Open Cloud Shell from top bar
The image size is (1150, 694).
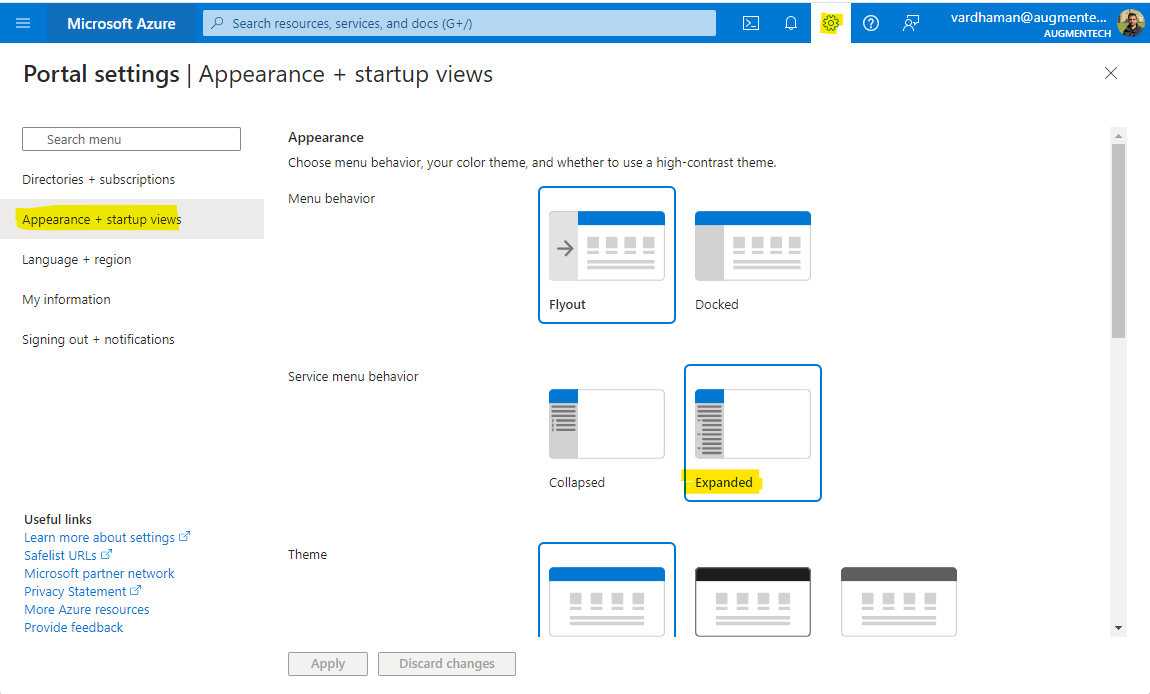click(x=750, y=23)
